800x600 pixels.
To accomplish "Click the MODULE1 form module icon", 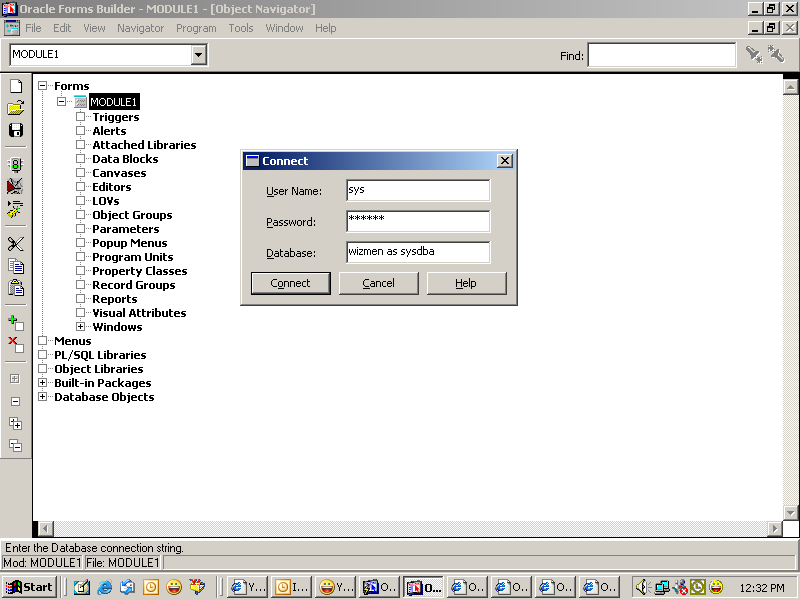I will [x=80, y=102].
